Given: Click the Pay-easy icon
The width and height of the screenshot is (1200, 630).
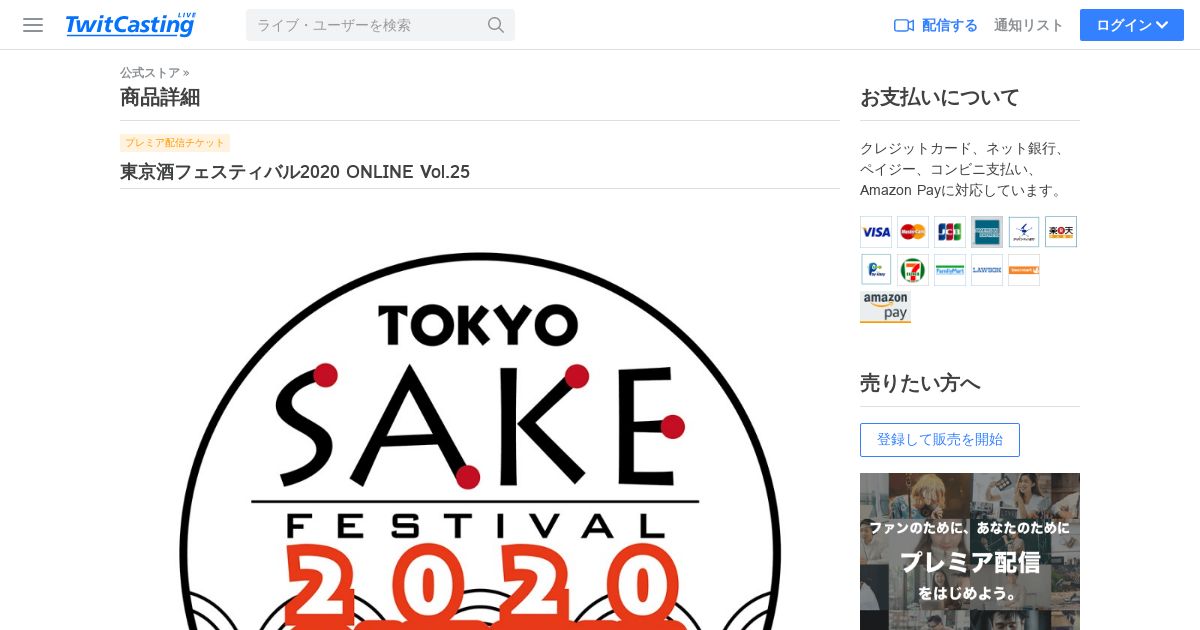Looking at the screenshot, I should coord(876,270).
